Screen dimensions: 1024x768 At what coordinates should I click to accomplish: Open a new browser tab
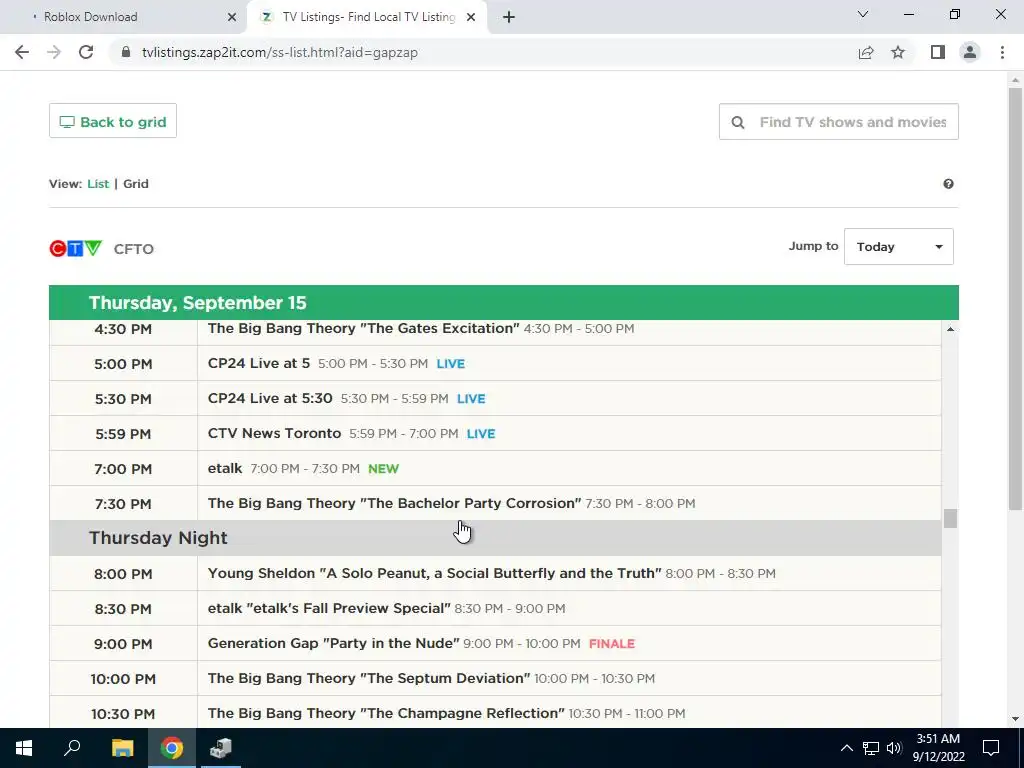(509, 17)
